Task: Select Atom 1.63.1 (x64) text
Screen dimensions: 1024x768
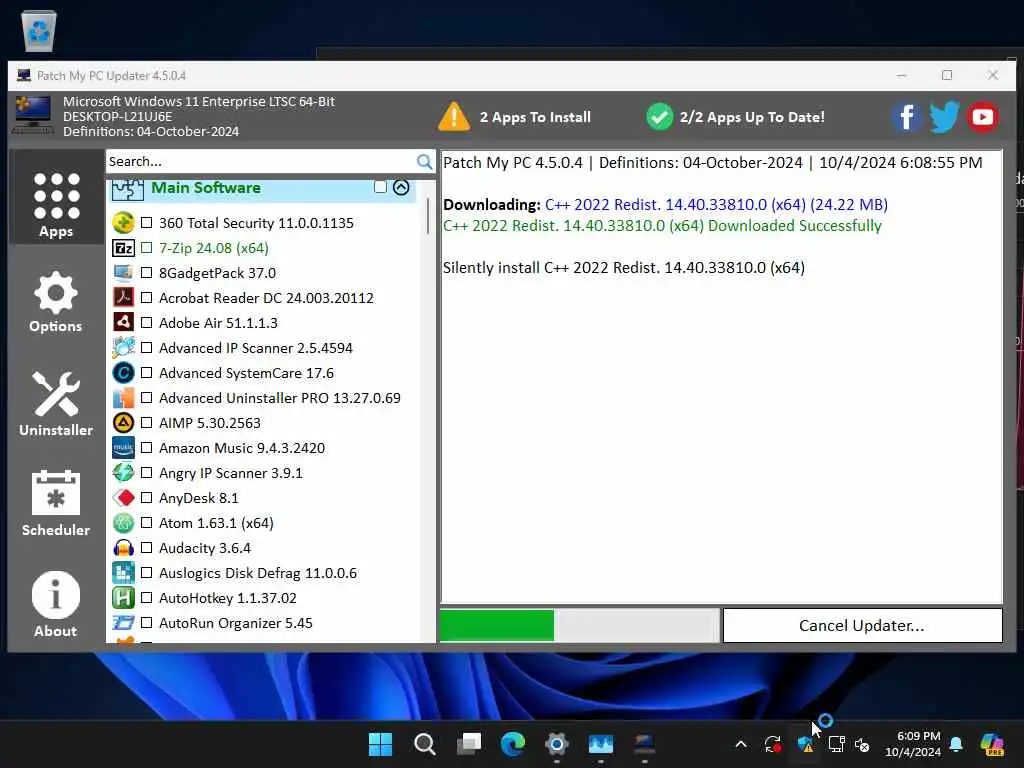Action: coord(216,523)
